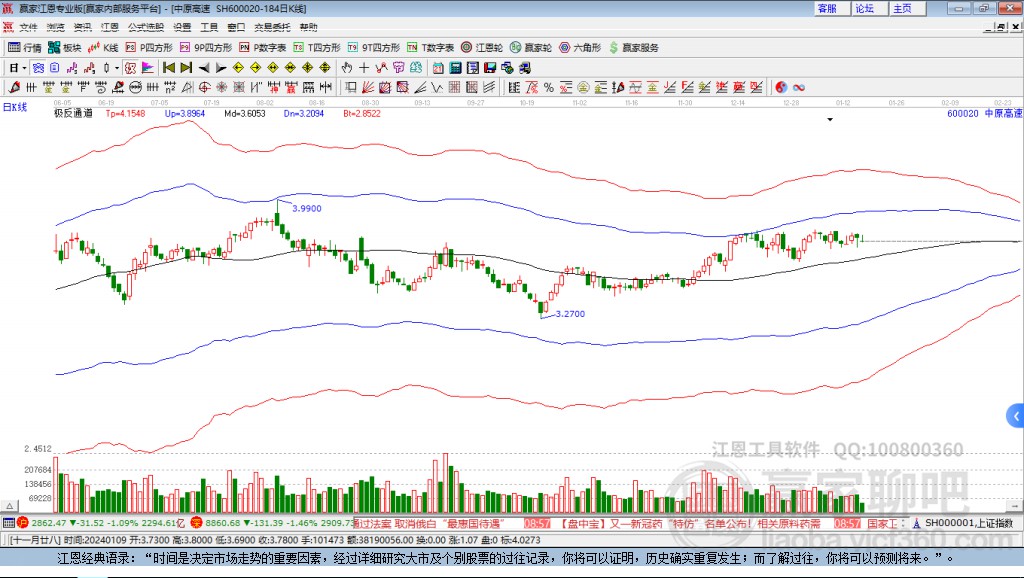Open the 公式选股 menu
This screenshot has width=1024, height=578.
tap(145, 27)
